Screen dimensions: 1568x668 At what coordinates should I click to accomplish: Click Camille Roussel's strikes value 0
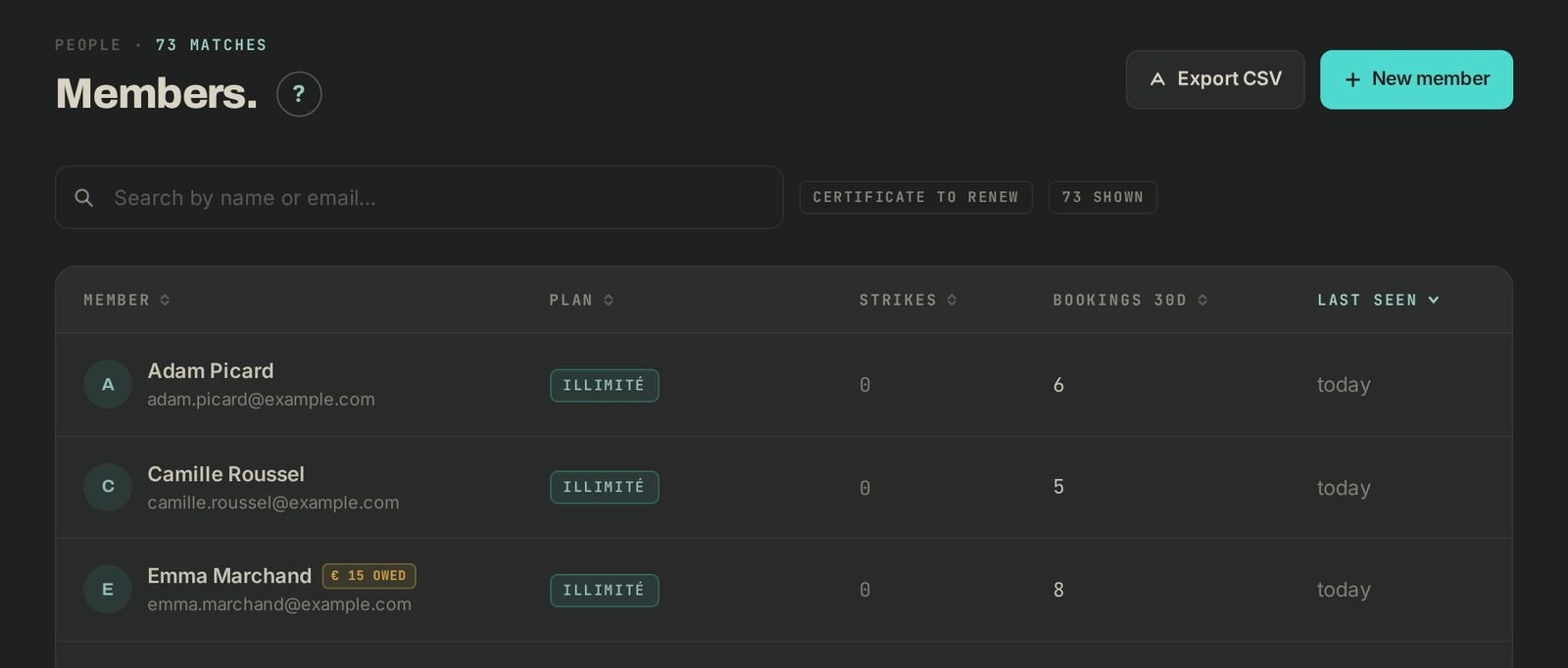(865, 488)
